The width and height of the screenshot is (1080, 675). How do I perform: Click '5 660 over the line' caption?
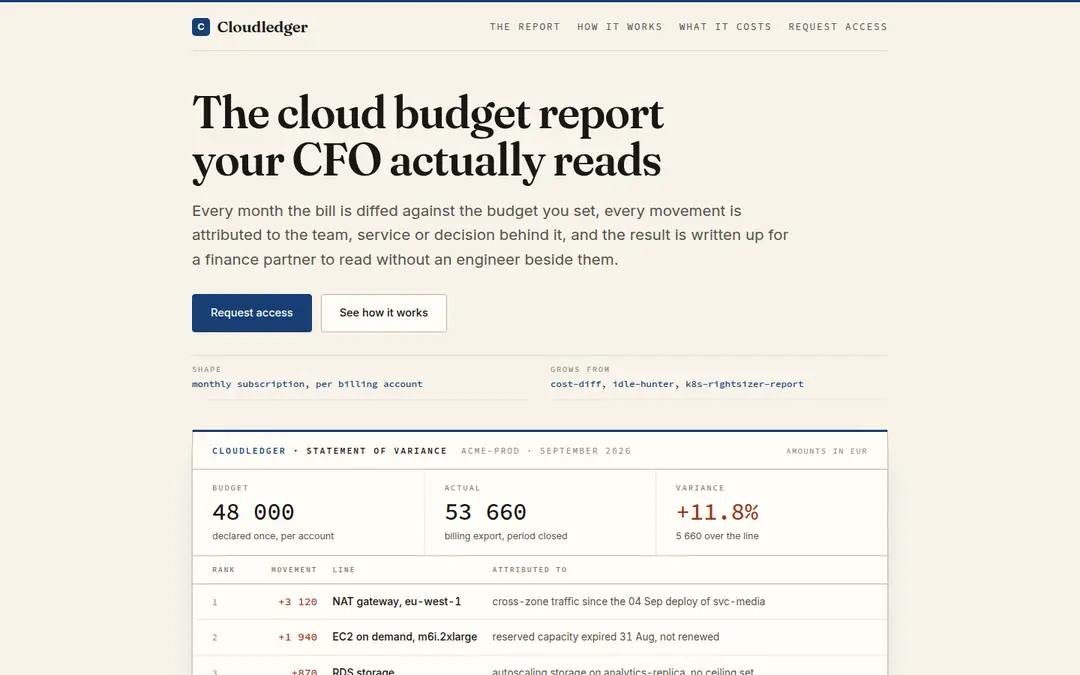717,536
